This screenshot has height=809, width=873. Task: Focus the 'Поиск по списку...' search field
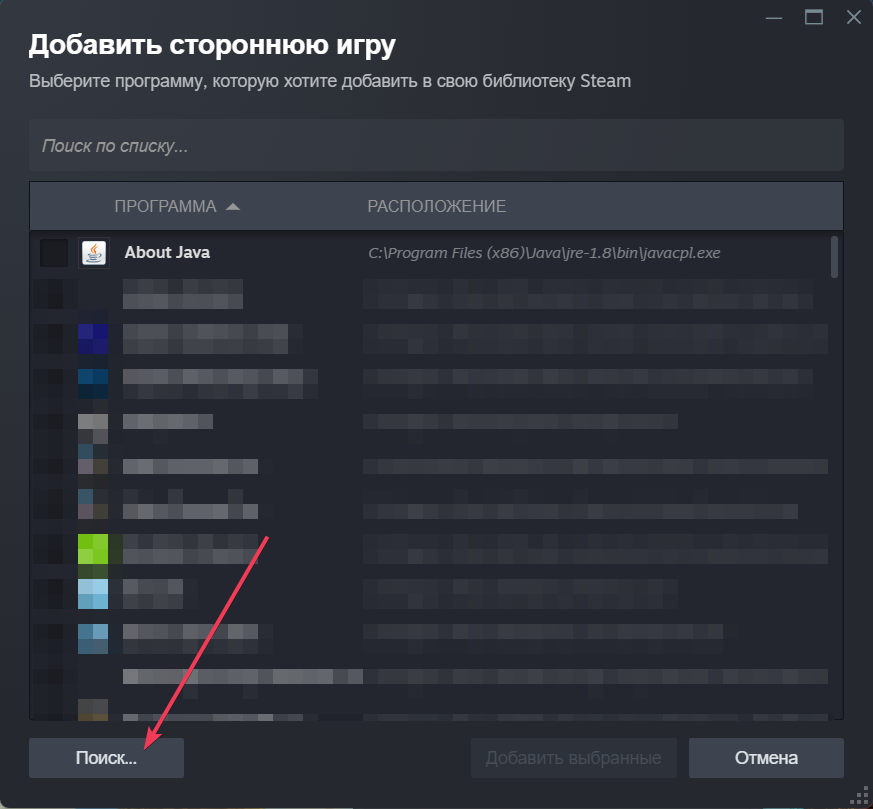tap(436, 145)
